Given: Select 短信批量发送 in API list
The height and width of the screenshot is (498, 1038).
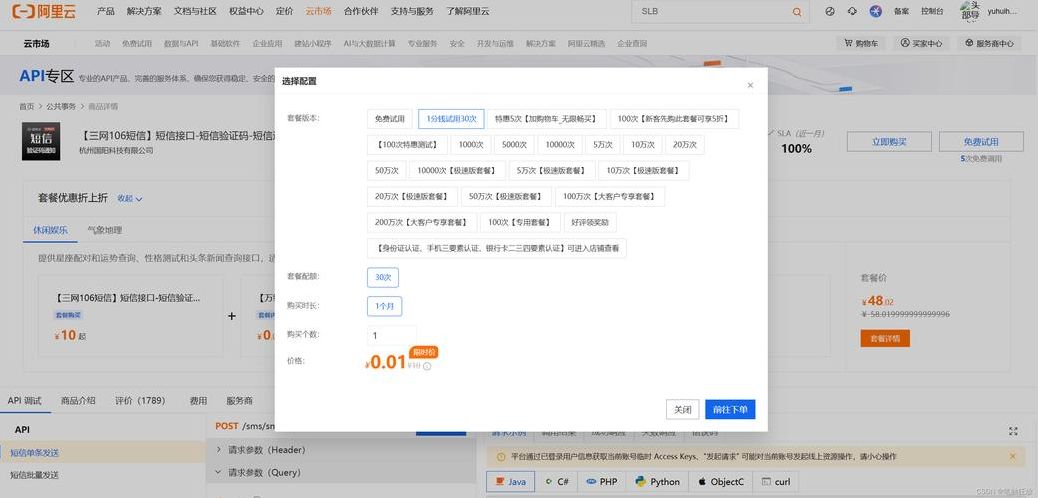Looking at the screenshot, I should coord(34,475).
